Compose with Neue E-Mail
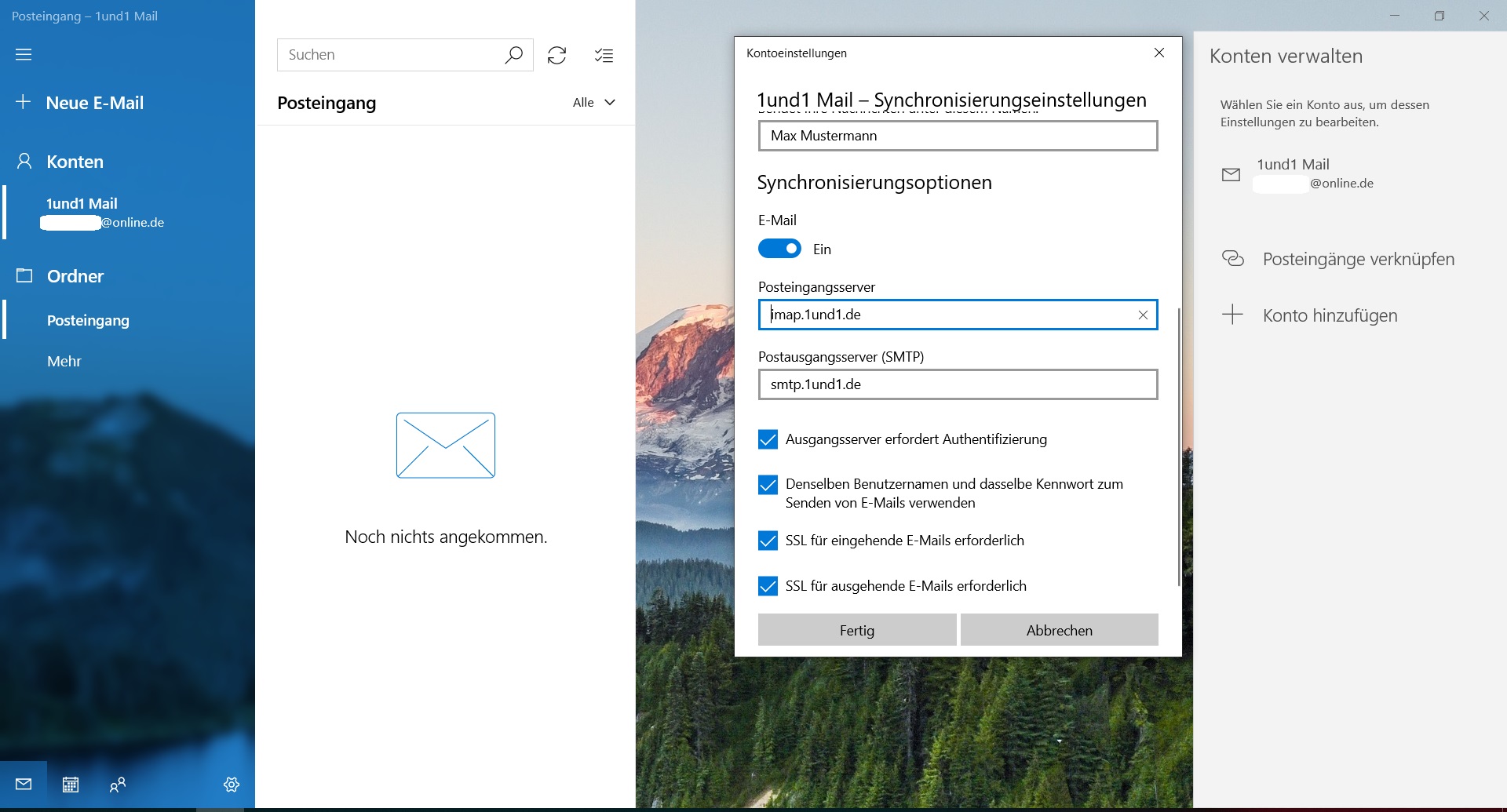This screenshot has width=1507, height=812. [x=94, y=103]
